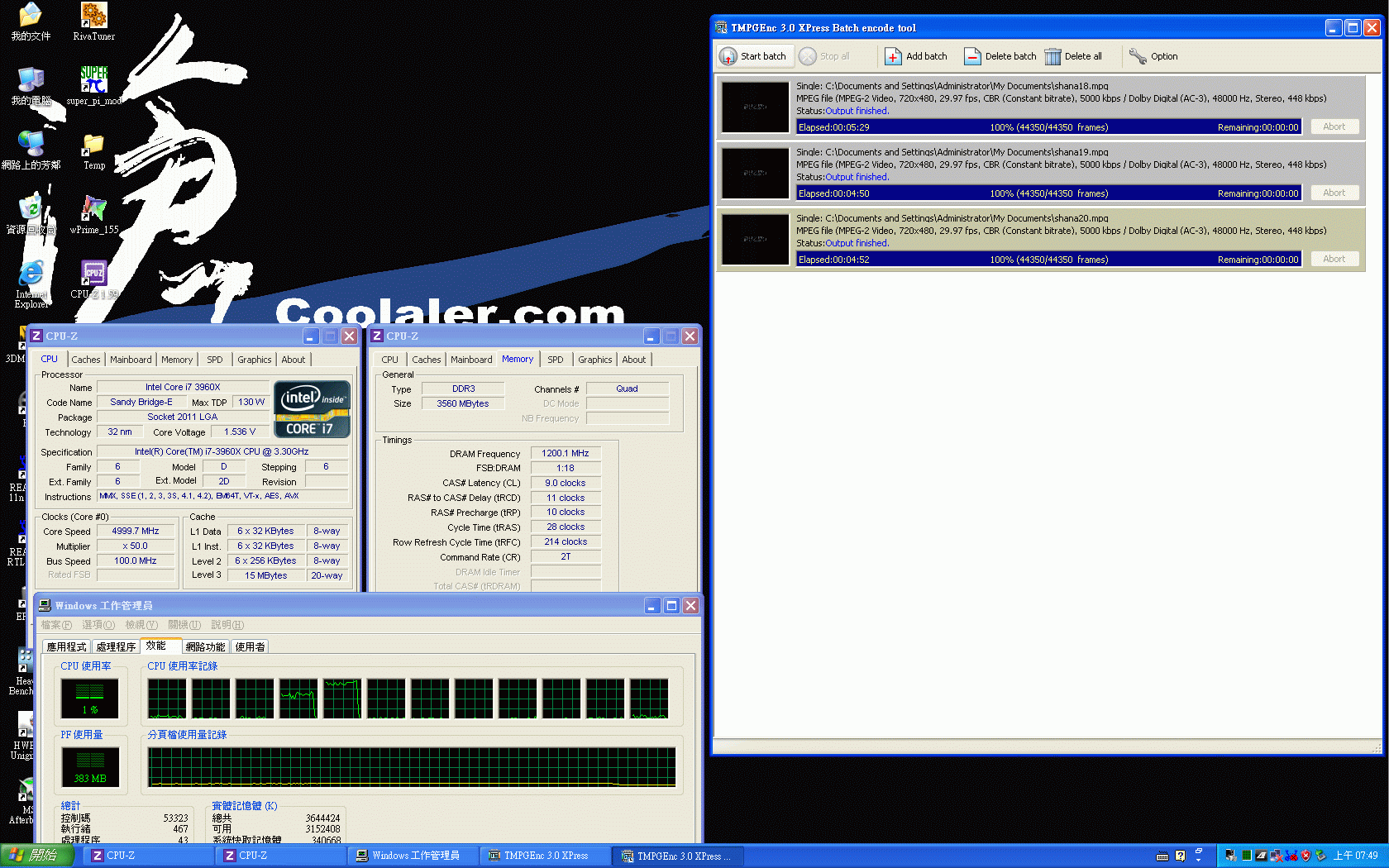Open Task Manager 應用程式 tab

66,646
